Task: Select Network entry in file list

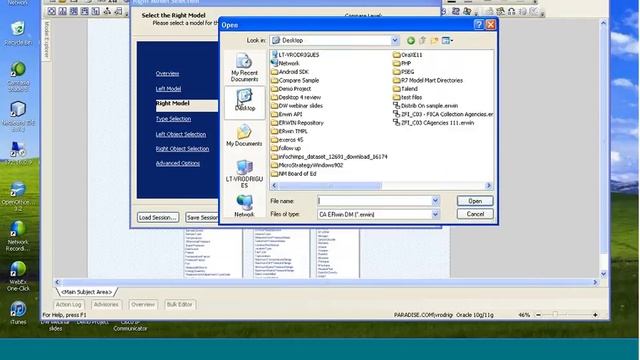Action: click(x=285, y=63)
